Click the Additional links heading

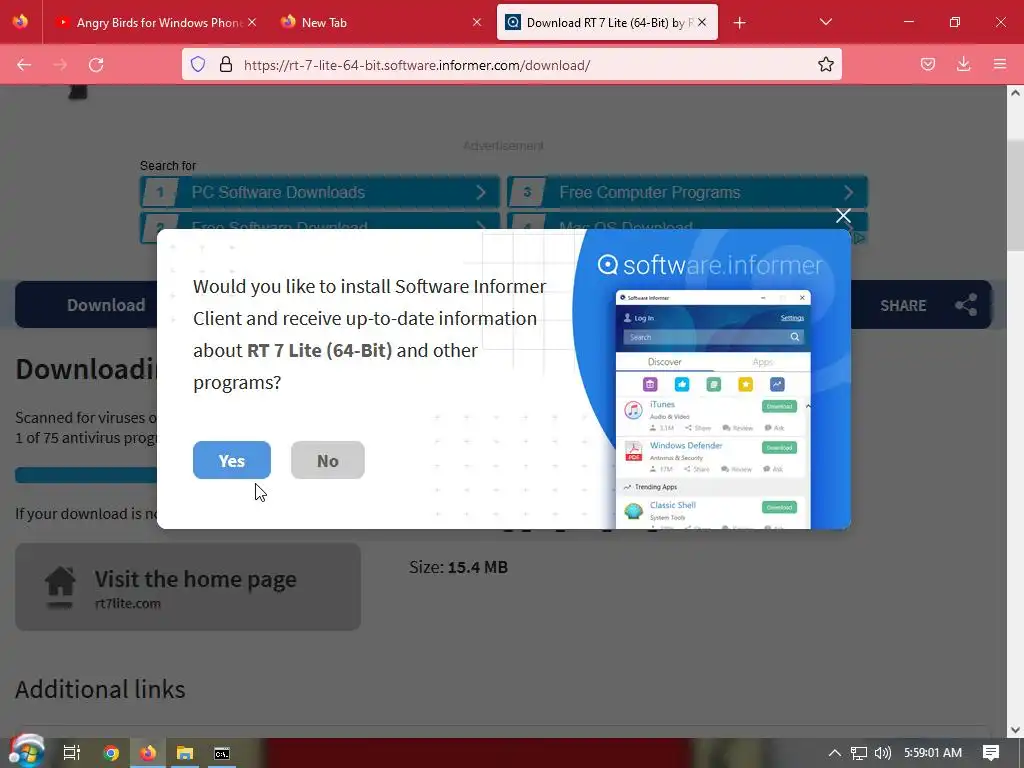pyautogui.click(x=100, y=690)
